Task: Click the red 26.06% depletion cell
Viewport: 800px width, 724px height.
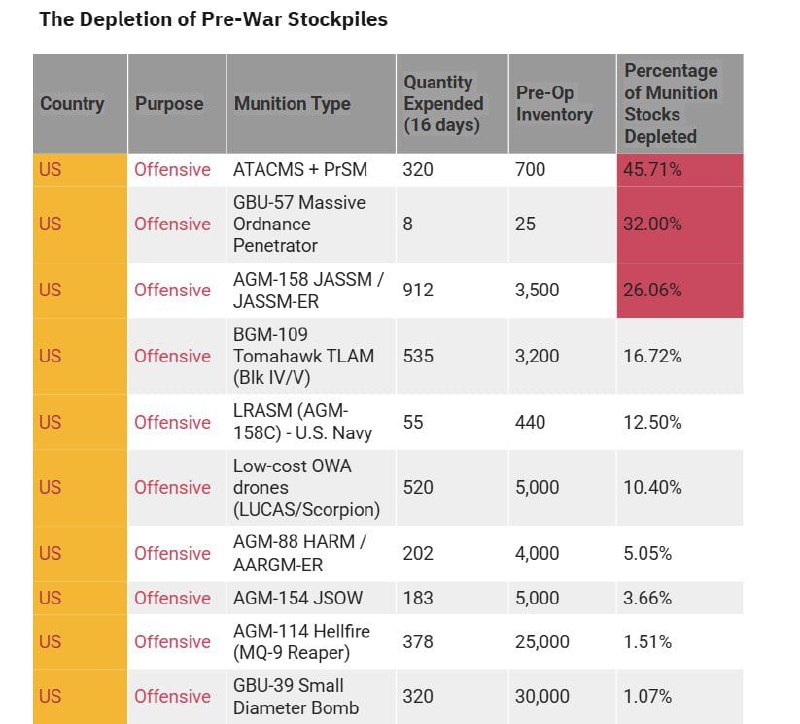Action: (679, 290)
